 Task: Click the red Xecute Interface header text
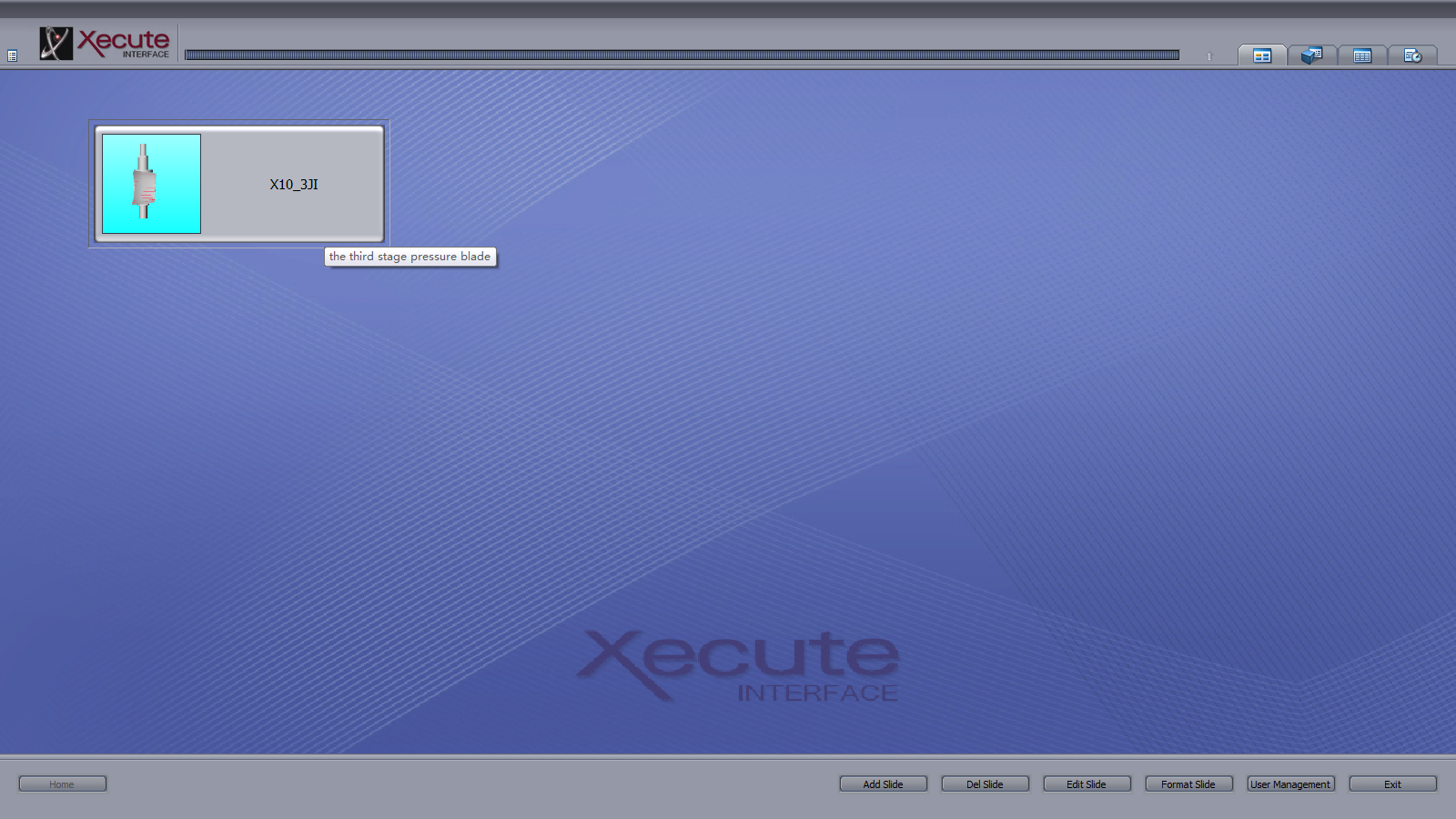(x=124, y=43)
